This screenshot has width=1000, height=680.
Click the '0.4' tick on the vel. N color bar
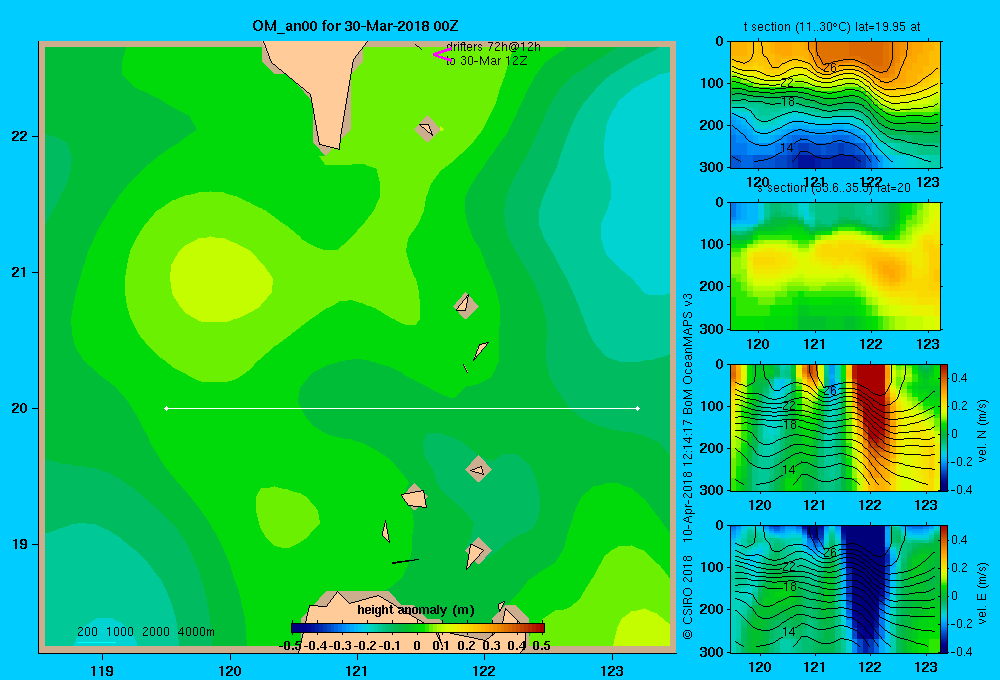pos(959,378)
